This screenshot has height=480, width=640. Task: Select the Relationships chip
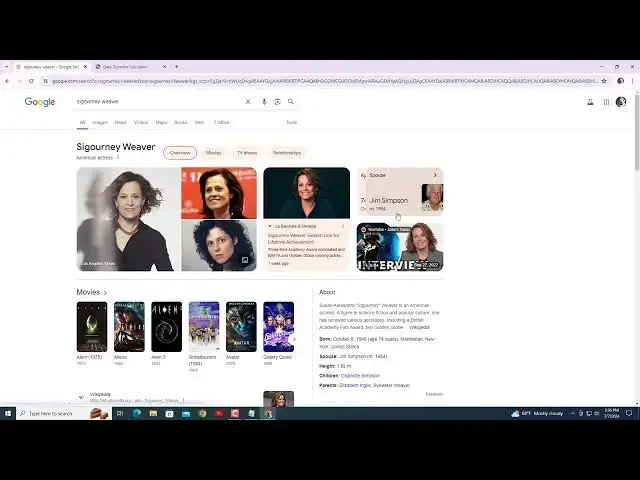(x=287, y=153)
